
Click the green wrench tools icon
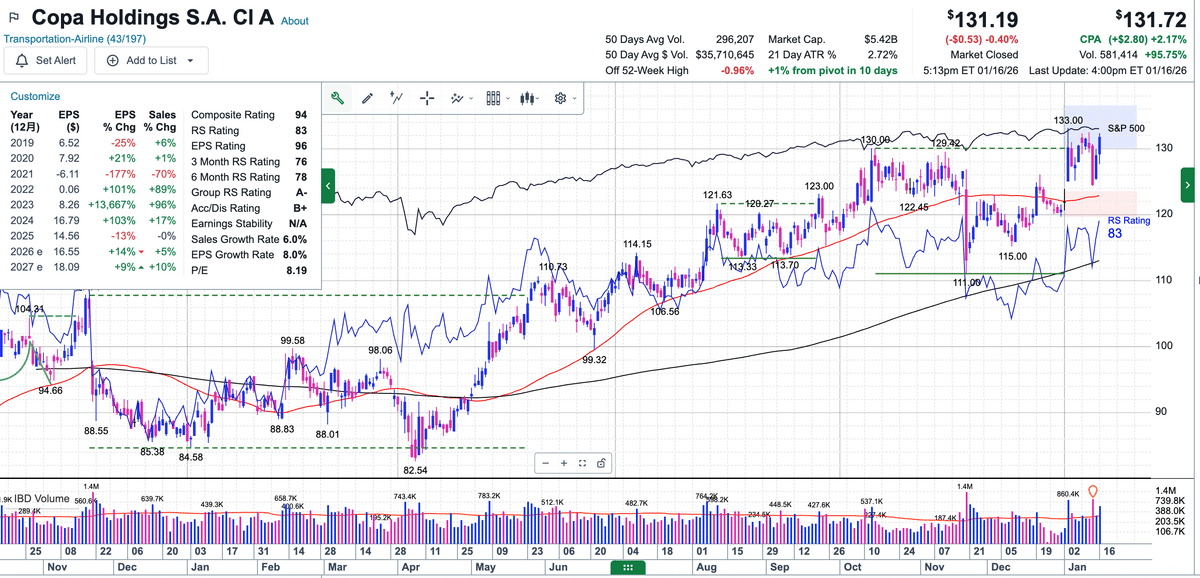tap(337, 98)
